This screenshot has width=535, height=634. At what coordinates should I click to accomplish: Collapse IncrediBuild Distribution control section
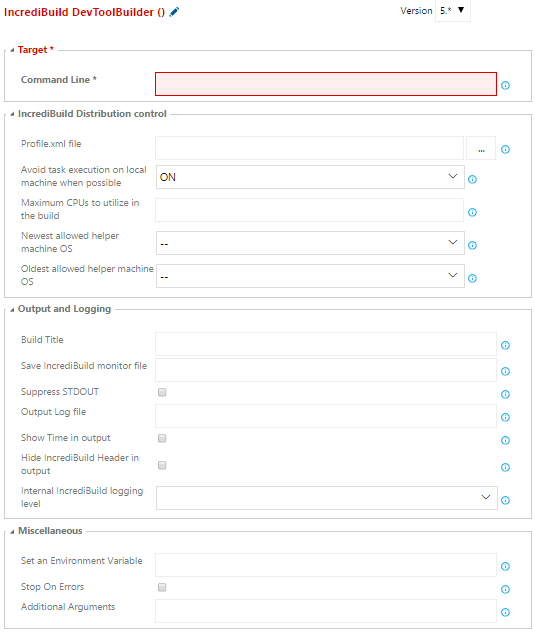12,114
